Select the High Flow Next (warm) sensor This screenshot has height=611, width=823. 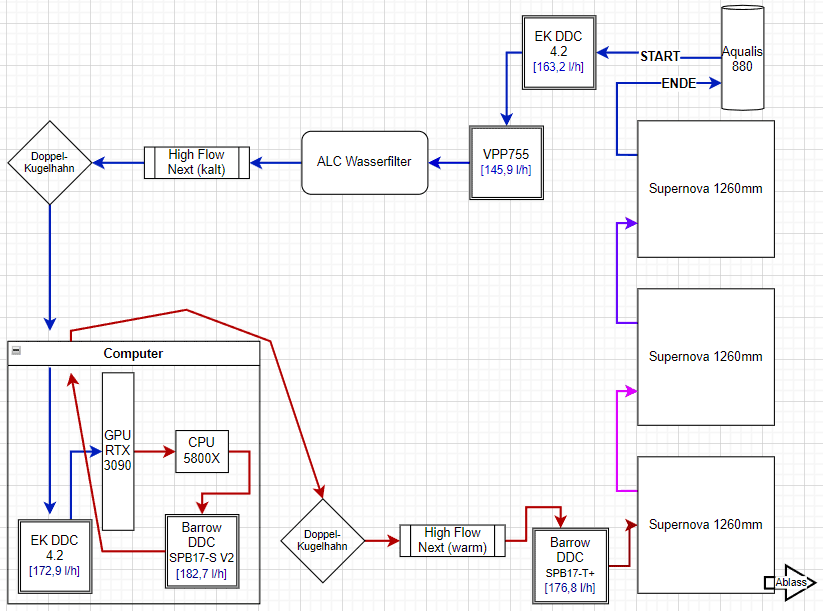452,540
